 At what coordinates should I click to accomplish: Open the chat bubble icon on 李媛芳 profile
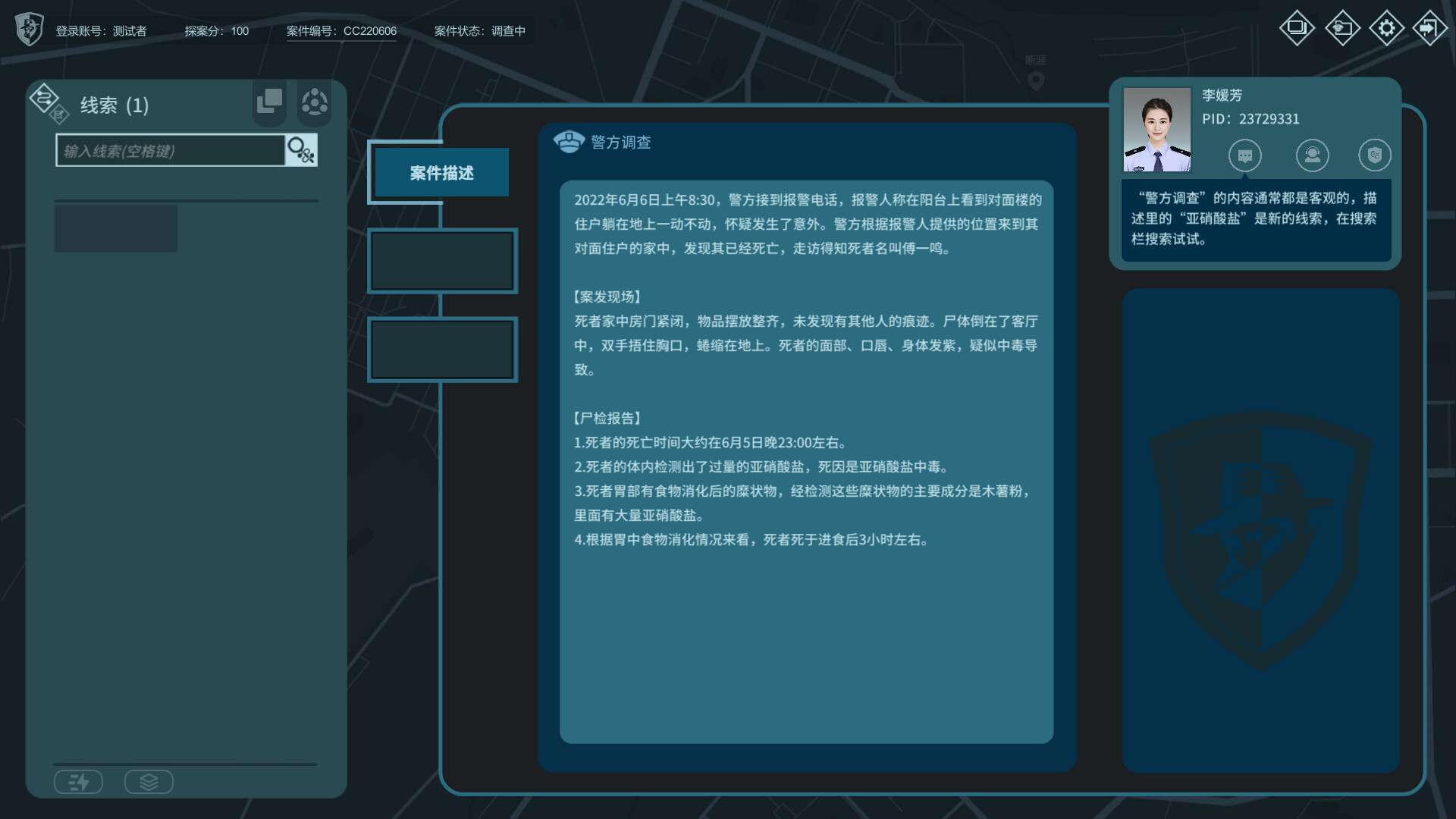[1244, 155]
